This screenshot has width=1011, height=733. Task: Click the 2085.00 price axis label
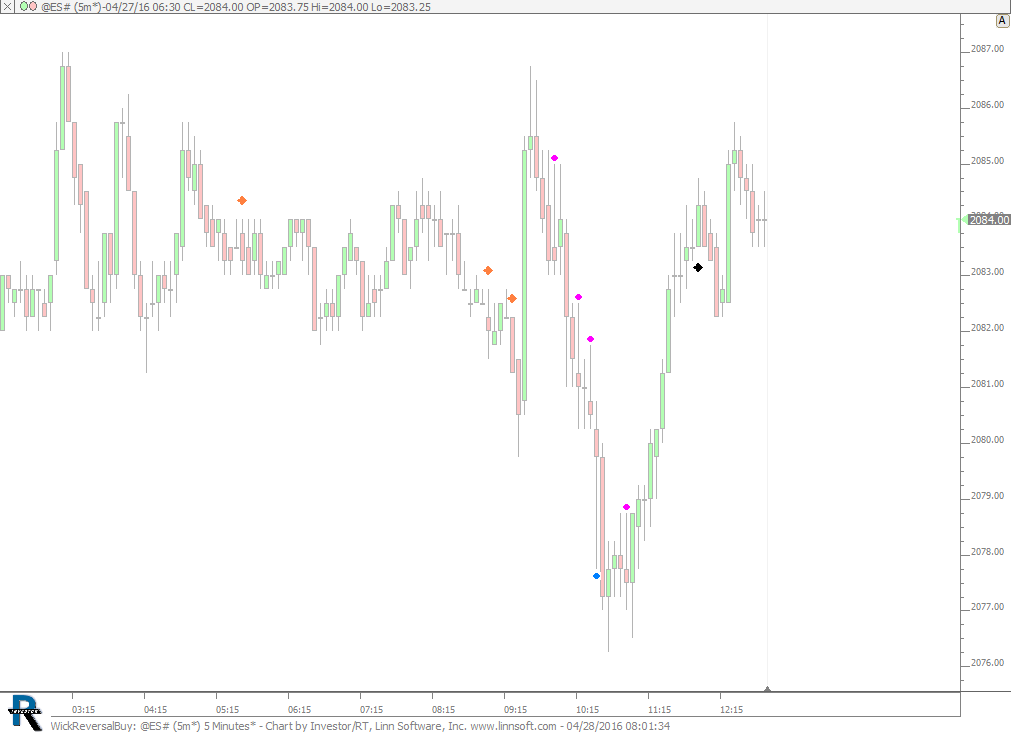pyautogui.click(x=987, y=161)
